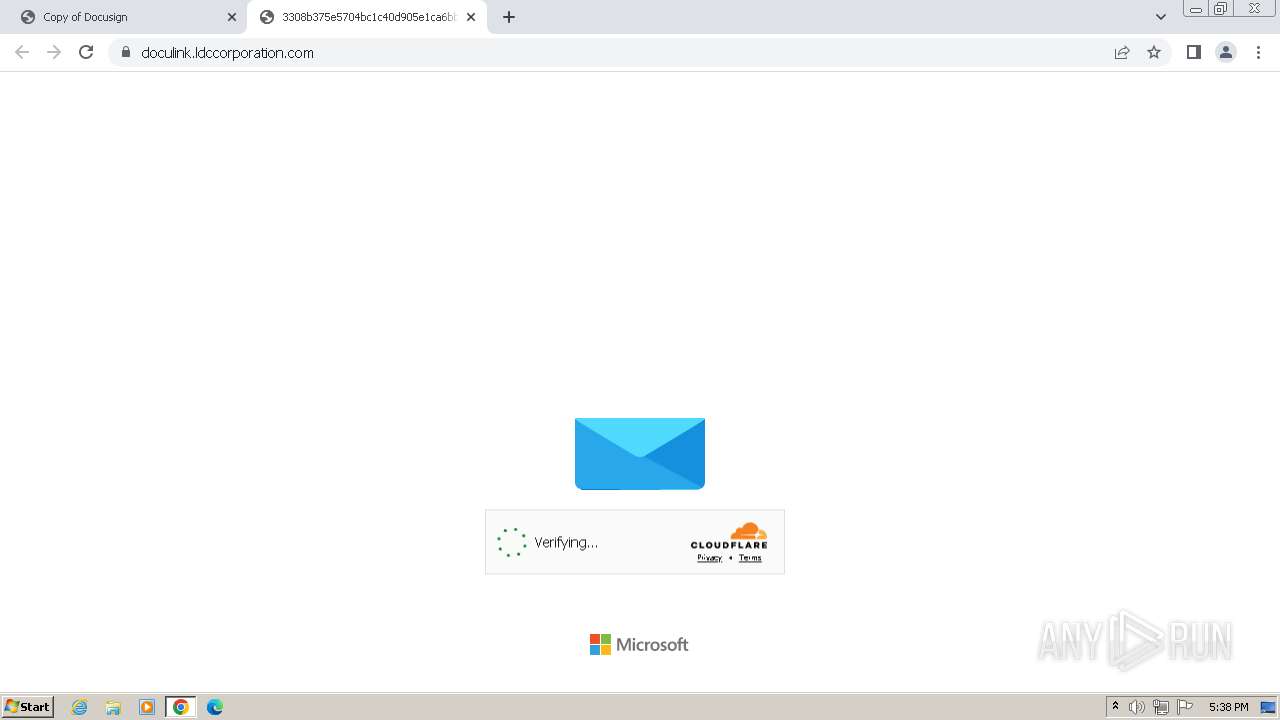Launch Internet Explorer from the taskbar
1280x720 pixels.
pyautogui.click(x=80, y=707)
